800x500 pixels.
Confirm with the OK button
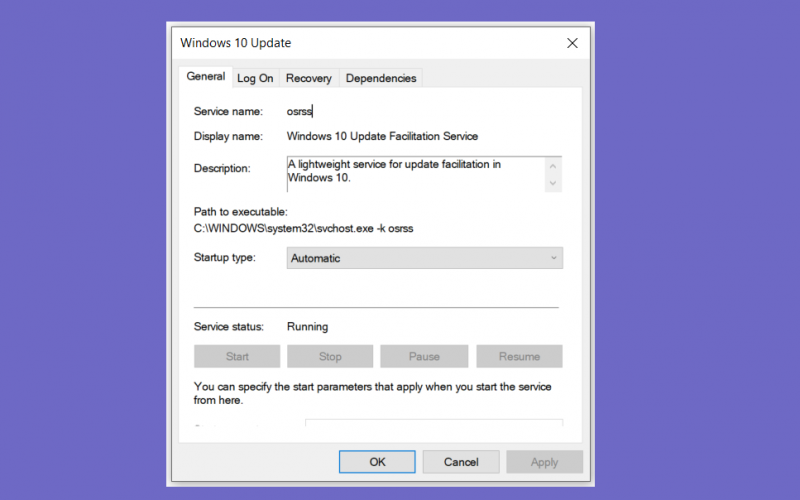tap(377, 462)
